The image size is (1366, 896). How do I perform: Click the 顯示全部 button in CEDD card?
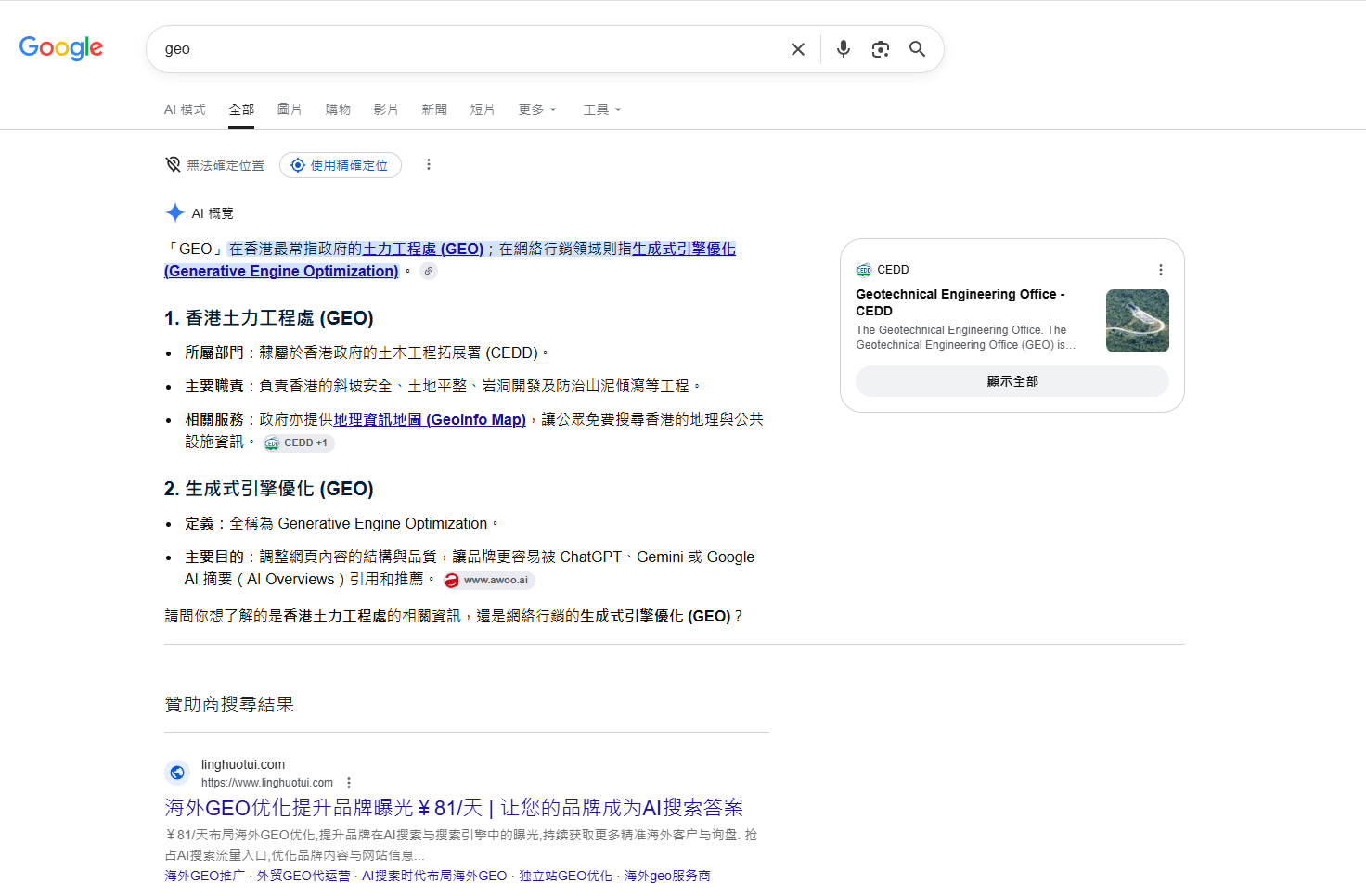coord(1012,381)
